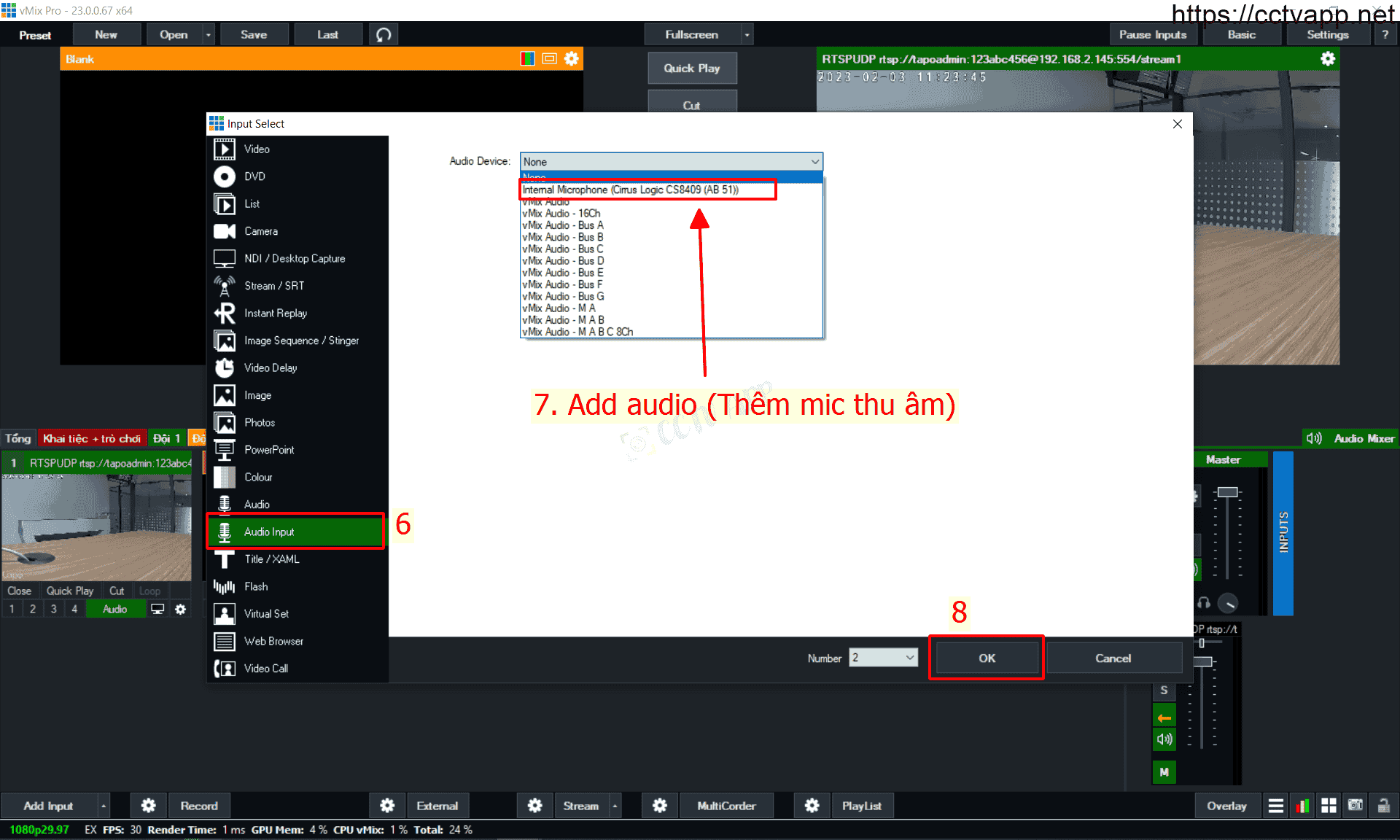Click the Master volume fader handle

(1228, 493)
